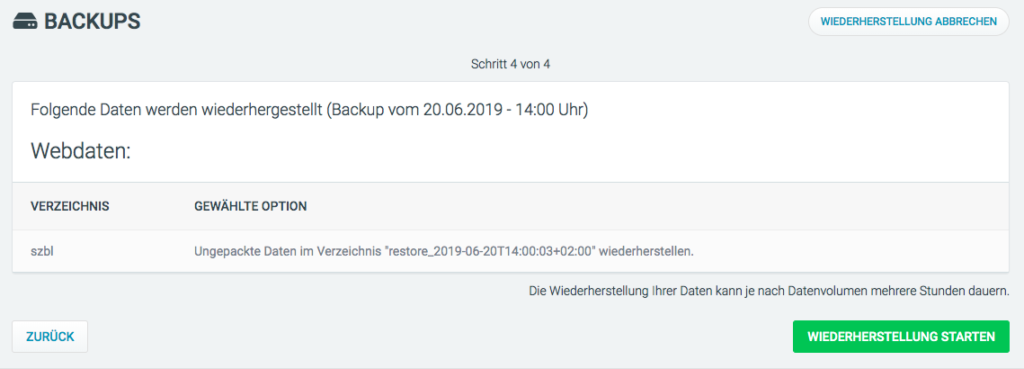Select the GEWÄHLTE OPTION column header
The width and height of the screenshot is (1024, 369).
click(x=251, y=206)
